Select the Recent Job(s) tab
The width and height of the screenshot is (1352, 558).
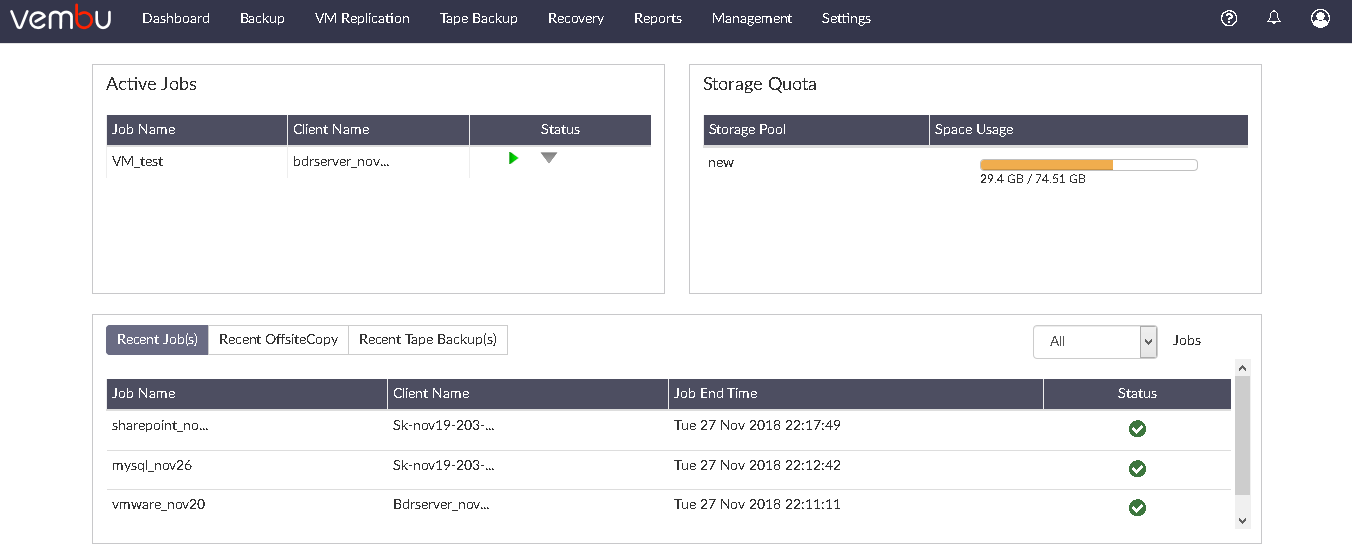click(157, 339)
